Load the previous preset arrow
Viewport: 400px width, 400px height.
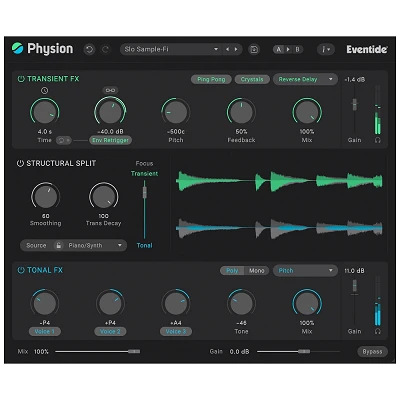click(x=227, y=49)
